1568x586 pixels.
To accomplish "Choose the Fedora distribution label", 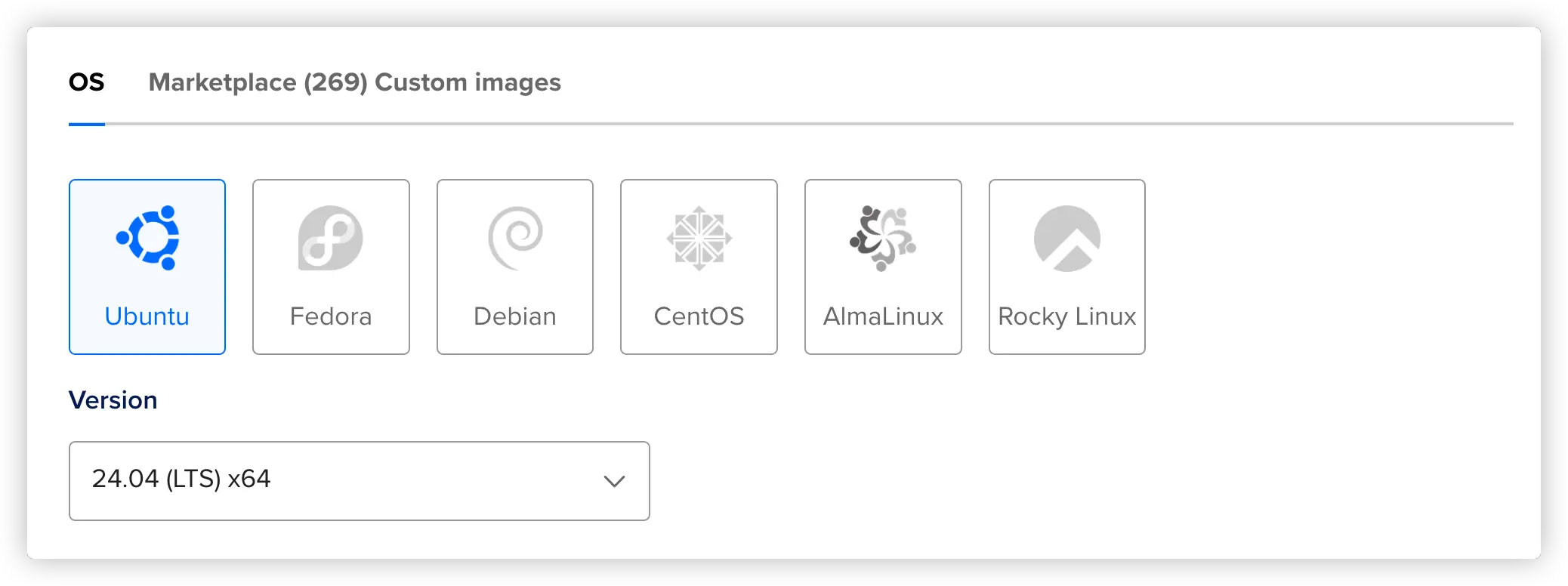I will [331, 316].
